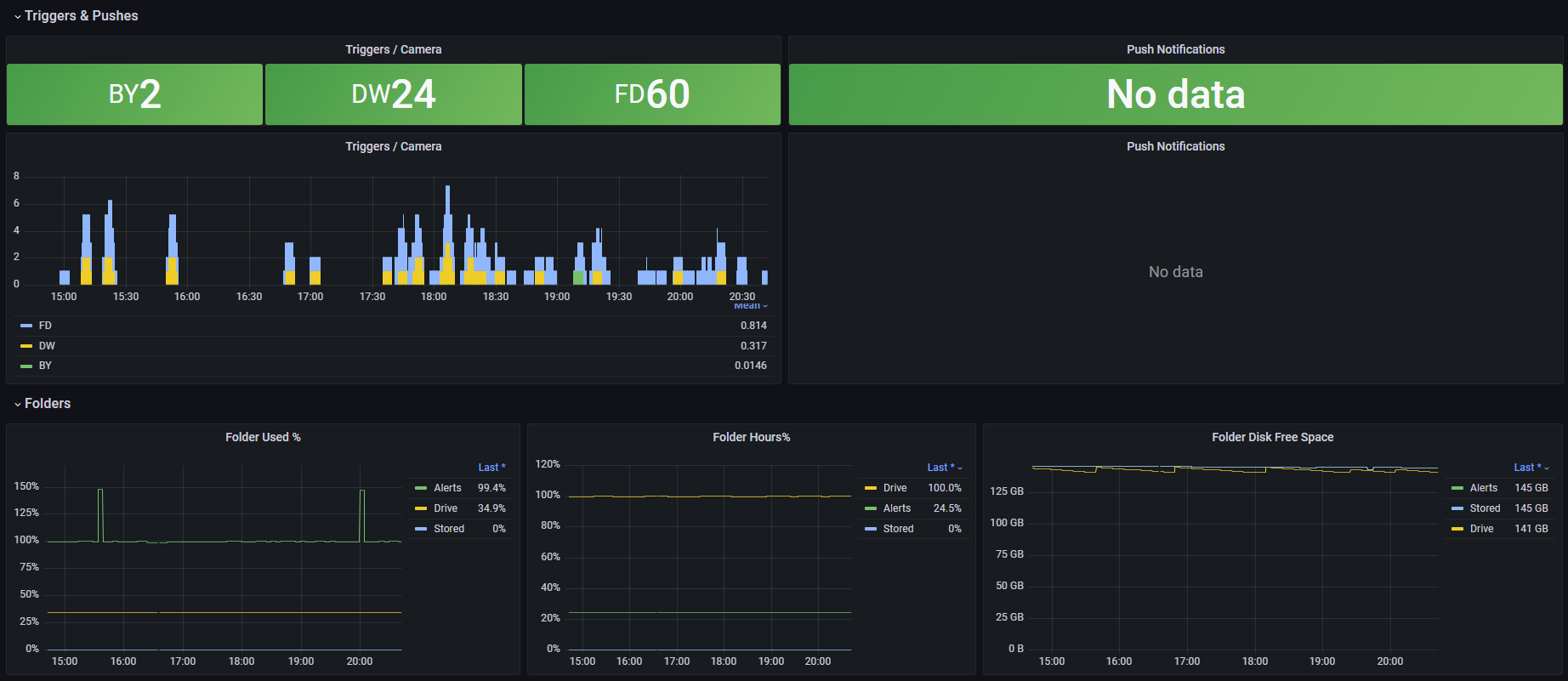
Task: Open Last * dropdown in Folder Used % legend
Action: click(x=491, y=468)
